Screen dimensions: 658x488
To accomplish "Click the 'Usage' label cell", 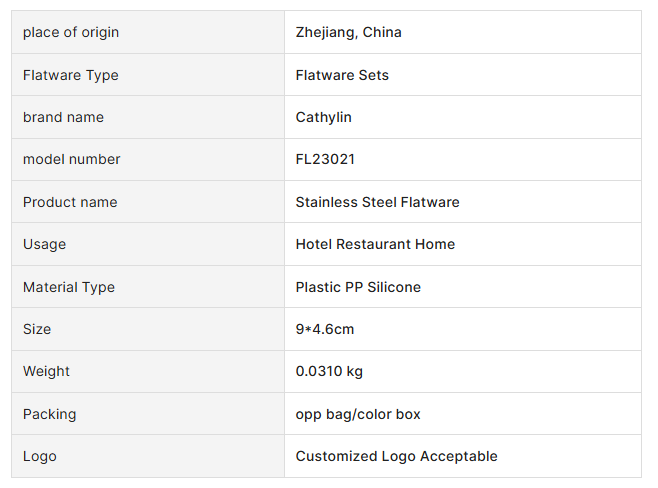I will [x=44, y=244].
